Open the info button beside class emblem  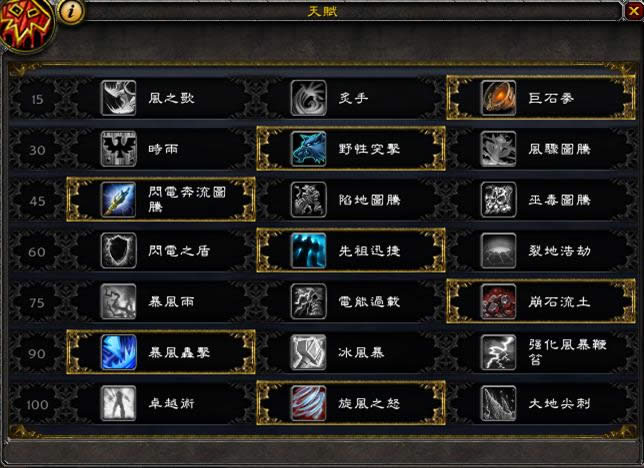[71, 11]
